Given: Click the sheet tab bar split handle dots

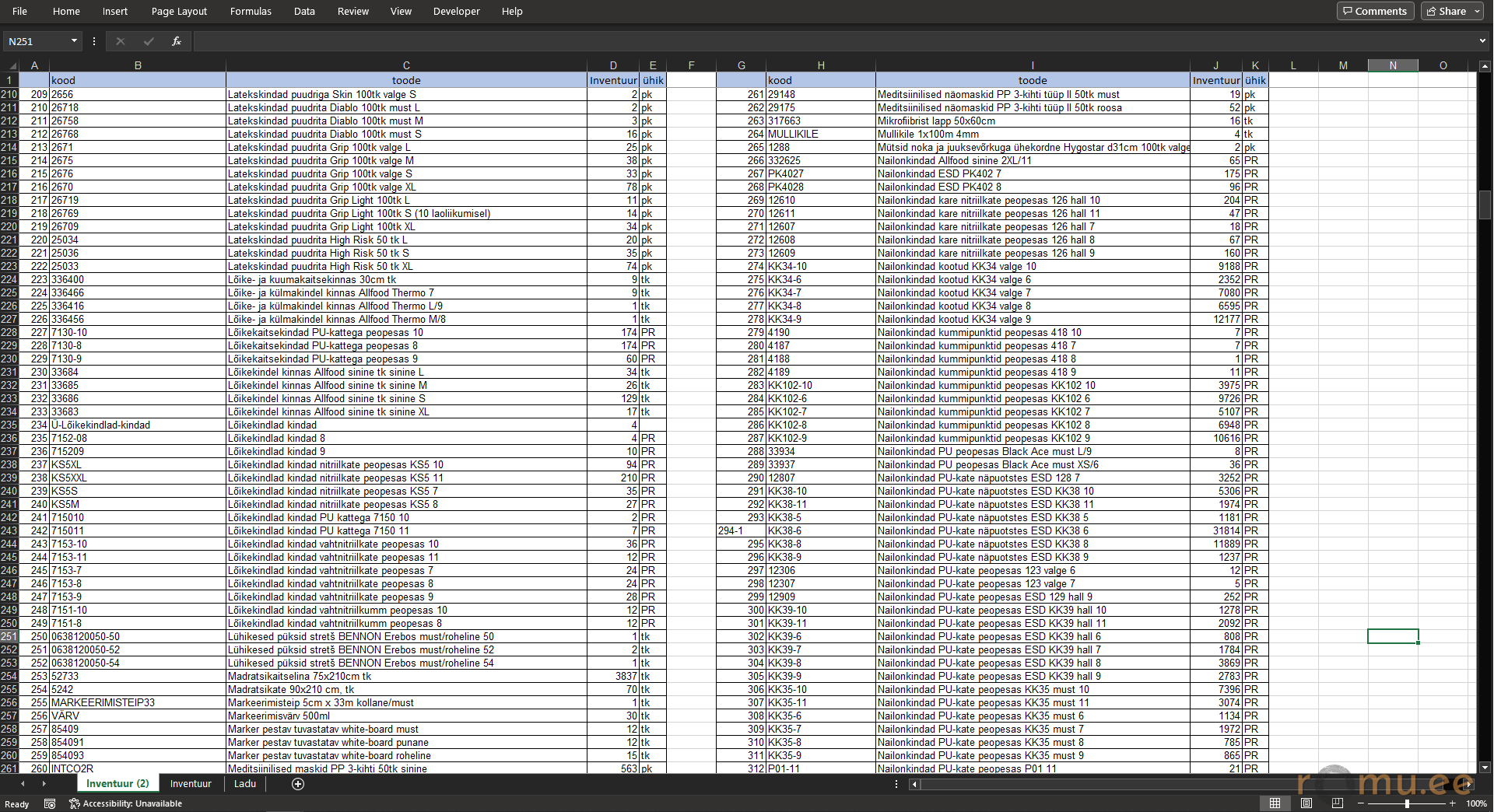Looking at the screenshot, I should [x=896, y=784].
